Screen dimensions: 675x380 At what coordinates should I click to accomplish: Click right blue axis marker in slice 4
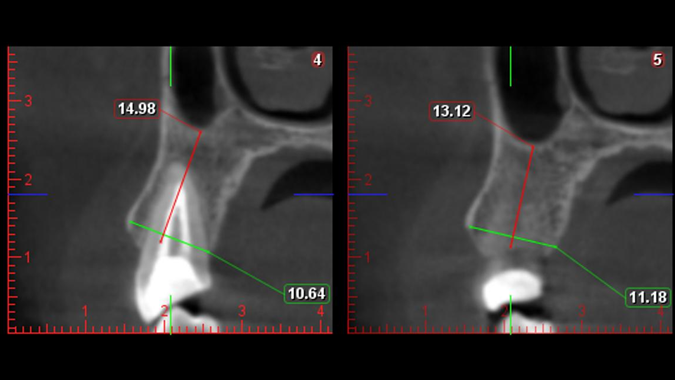(x=313, y=195)
